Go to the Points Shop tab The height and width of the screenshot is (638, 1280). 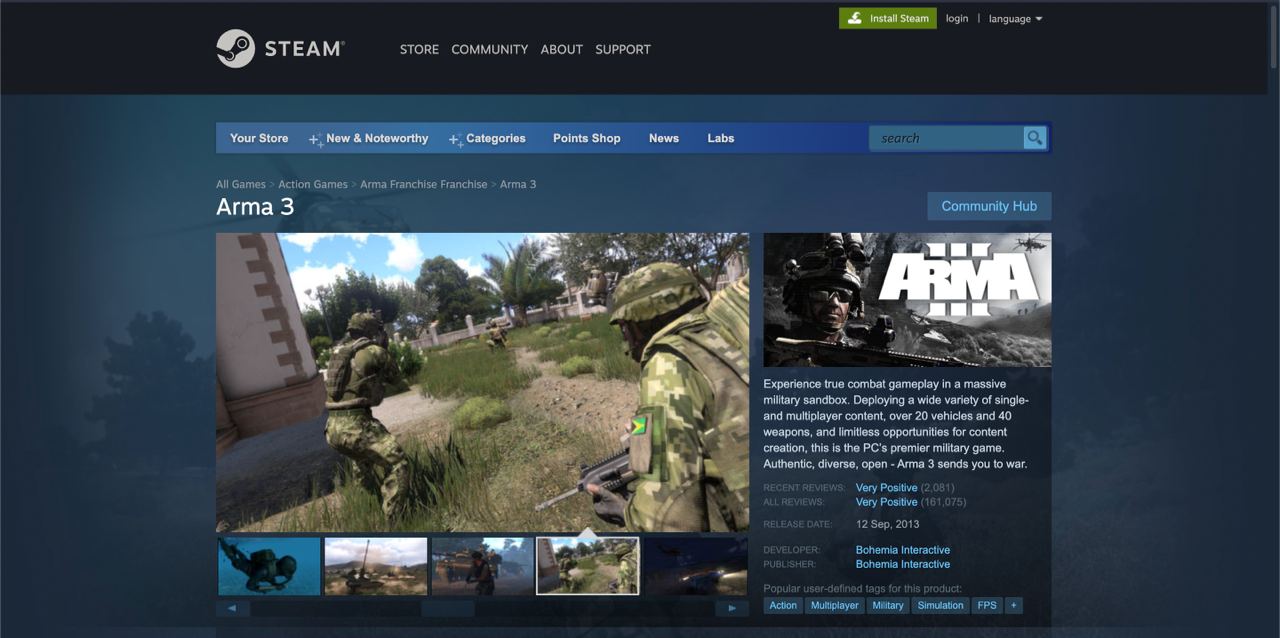[586, 138]
